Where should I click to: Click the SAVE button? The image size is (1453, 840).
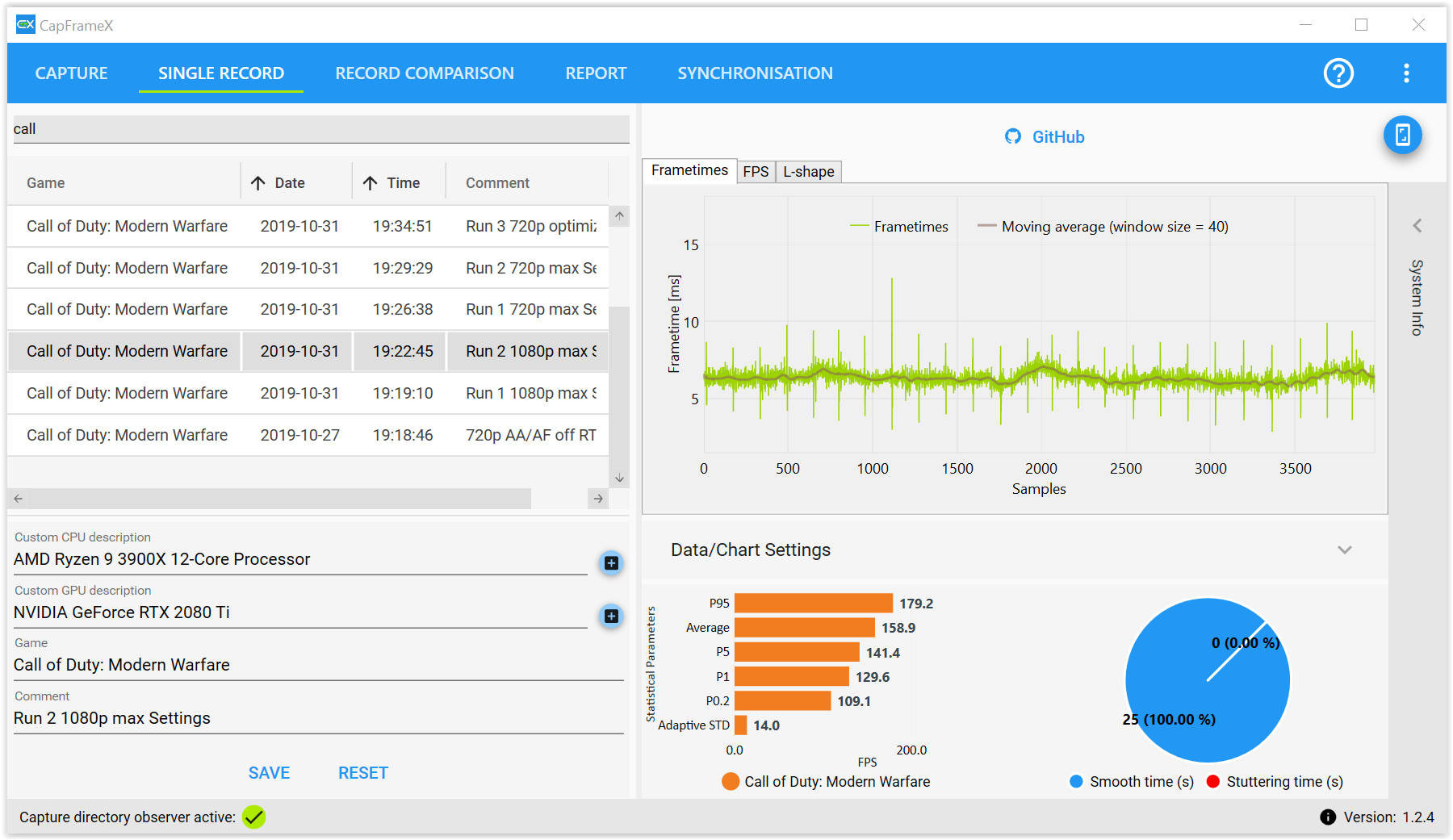point(269,773)
